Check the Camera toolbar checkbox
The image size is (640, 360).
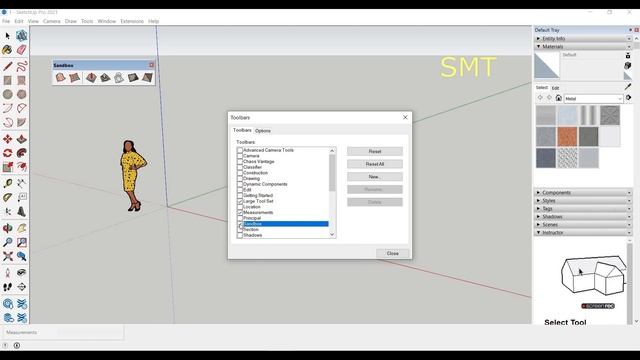(x=240, y=156)
